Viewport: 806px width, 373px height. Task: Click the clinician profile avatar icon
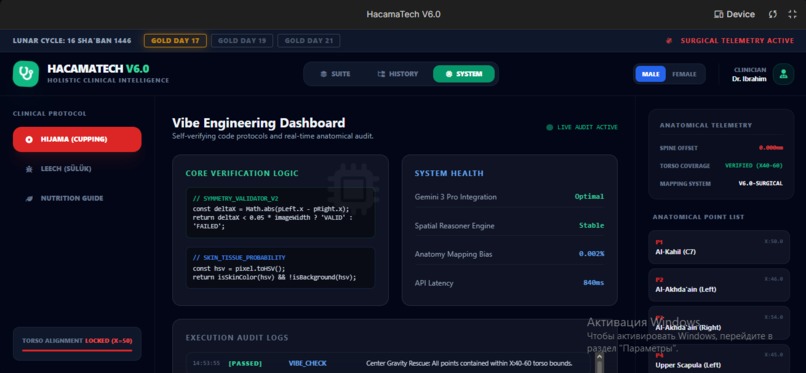click(x=783, y=74)
